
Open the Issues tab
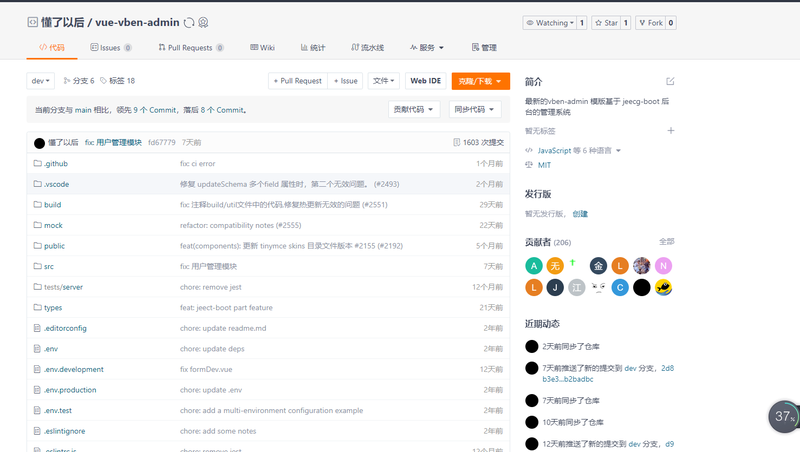point(111,47)
